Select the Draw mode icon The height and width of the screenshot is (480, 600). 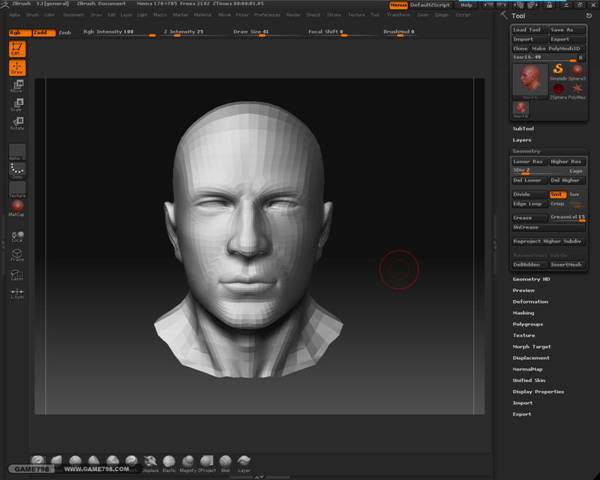pyautogui.click(x=18, y=68)
